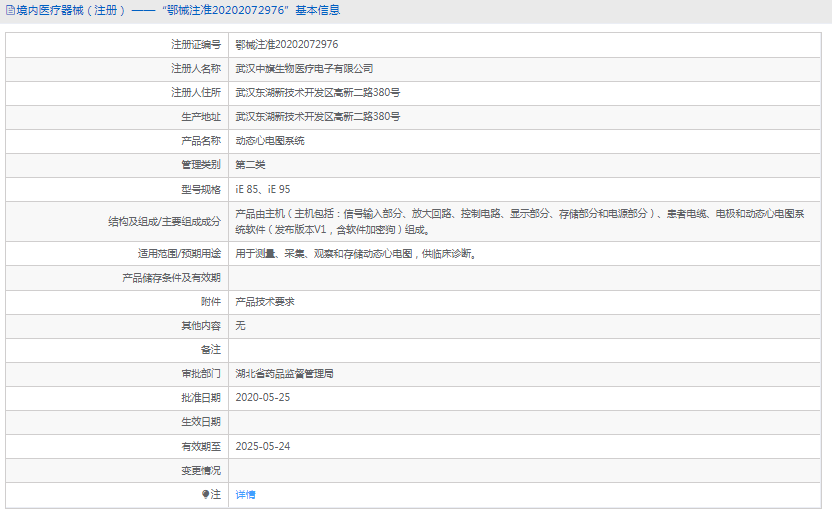832x516 pixels.
Task: Click the registrant name 武汉中旗生物医疗电子有限公司
Action: click(x=304, y=68)
